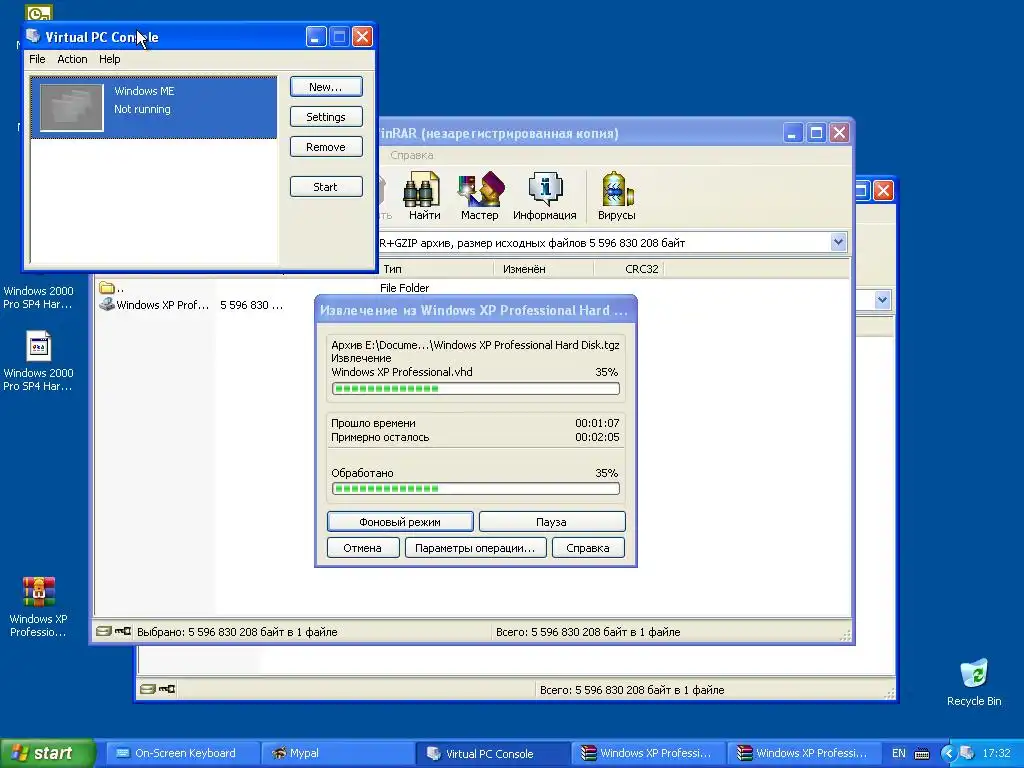
Task: Open the Справка menu in WinRAR
Action: click(x=411, y=155)
